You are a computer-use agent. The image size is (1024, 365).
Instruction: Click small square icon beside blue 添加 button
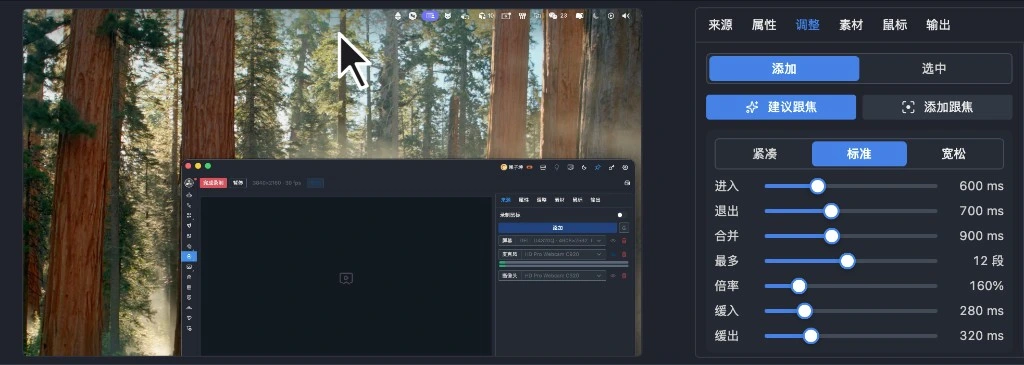624,228
